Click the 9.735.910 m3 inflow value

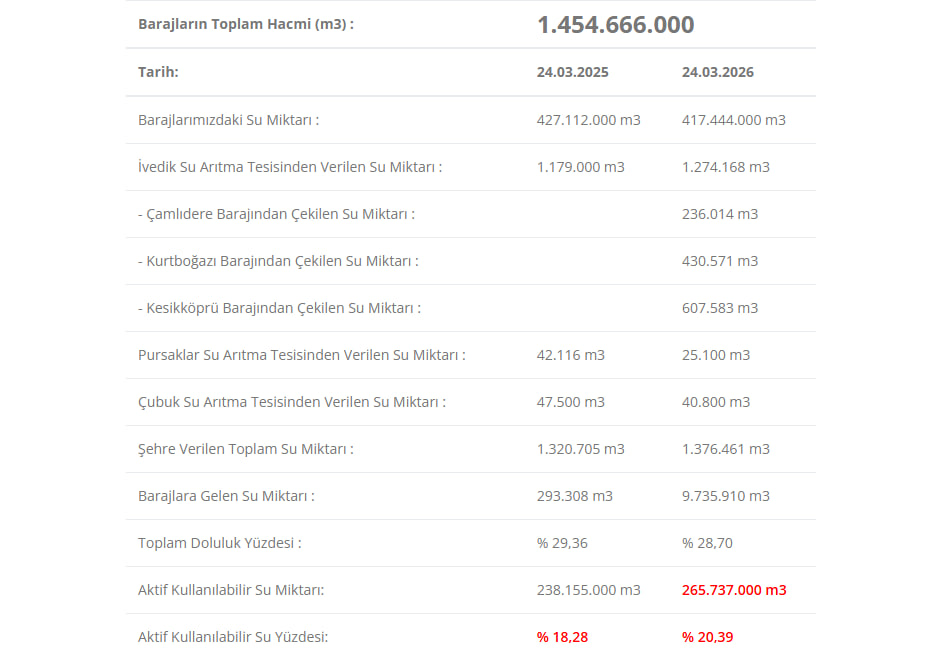pyautogui.click(x=725, y=496)
